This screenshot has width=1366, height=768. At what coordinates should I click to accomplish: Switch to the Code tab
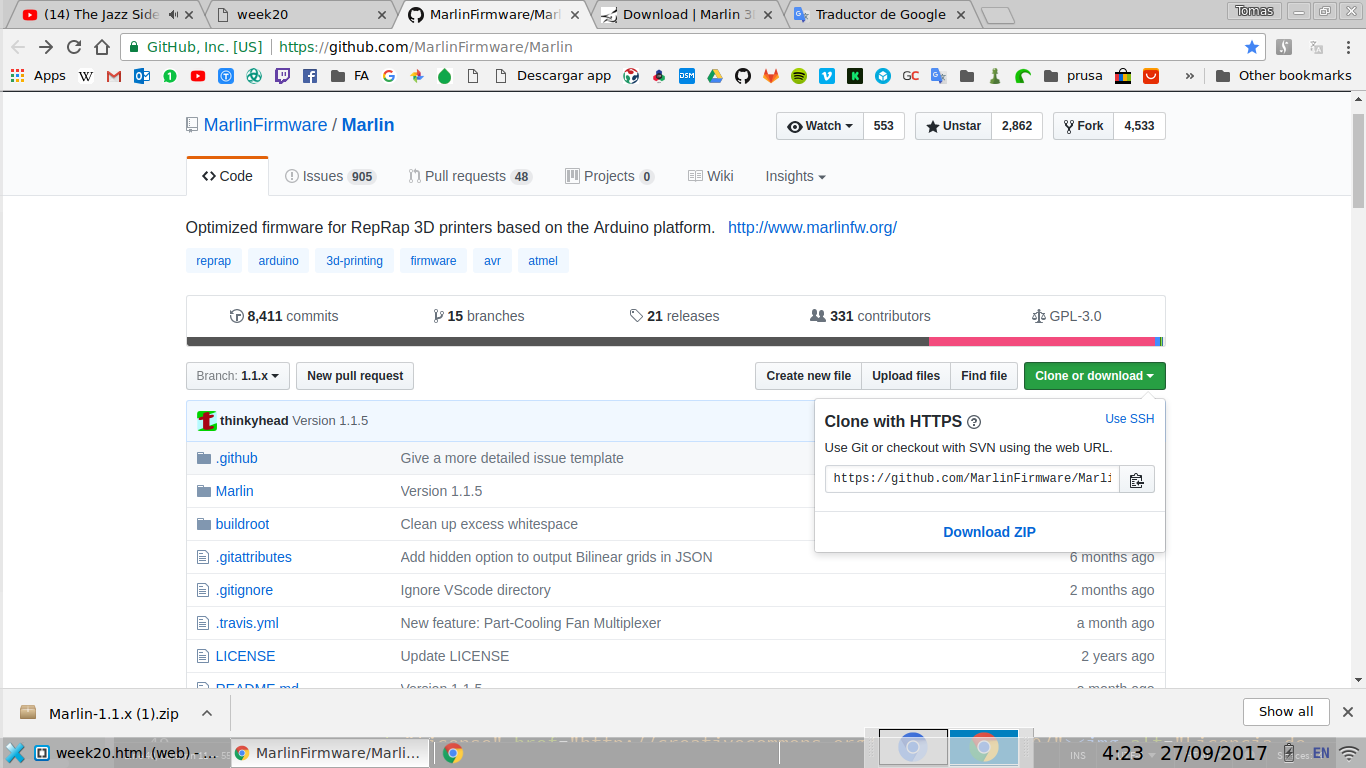click(227, 176)
